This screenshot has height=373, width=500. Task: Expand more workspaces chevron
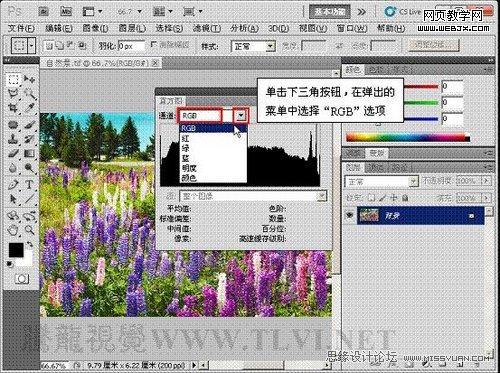[362, 12]
